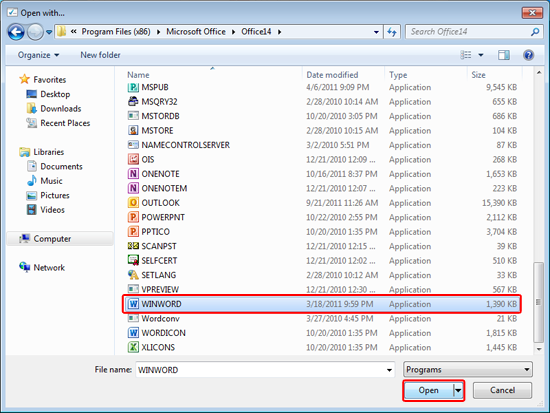
Task: Click the Cancel button
Action: coord(502,390)
